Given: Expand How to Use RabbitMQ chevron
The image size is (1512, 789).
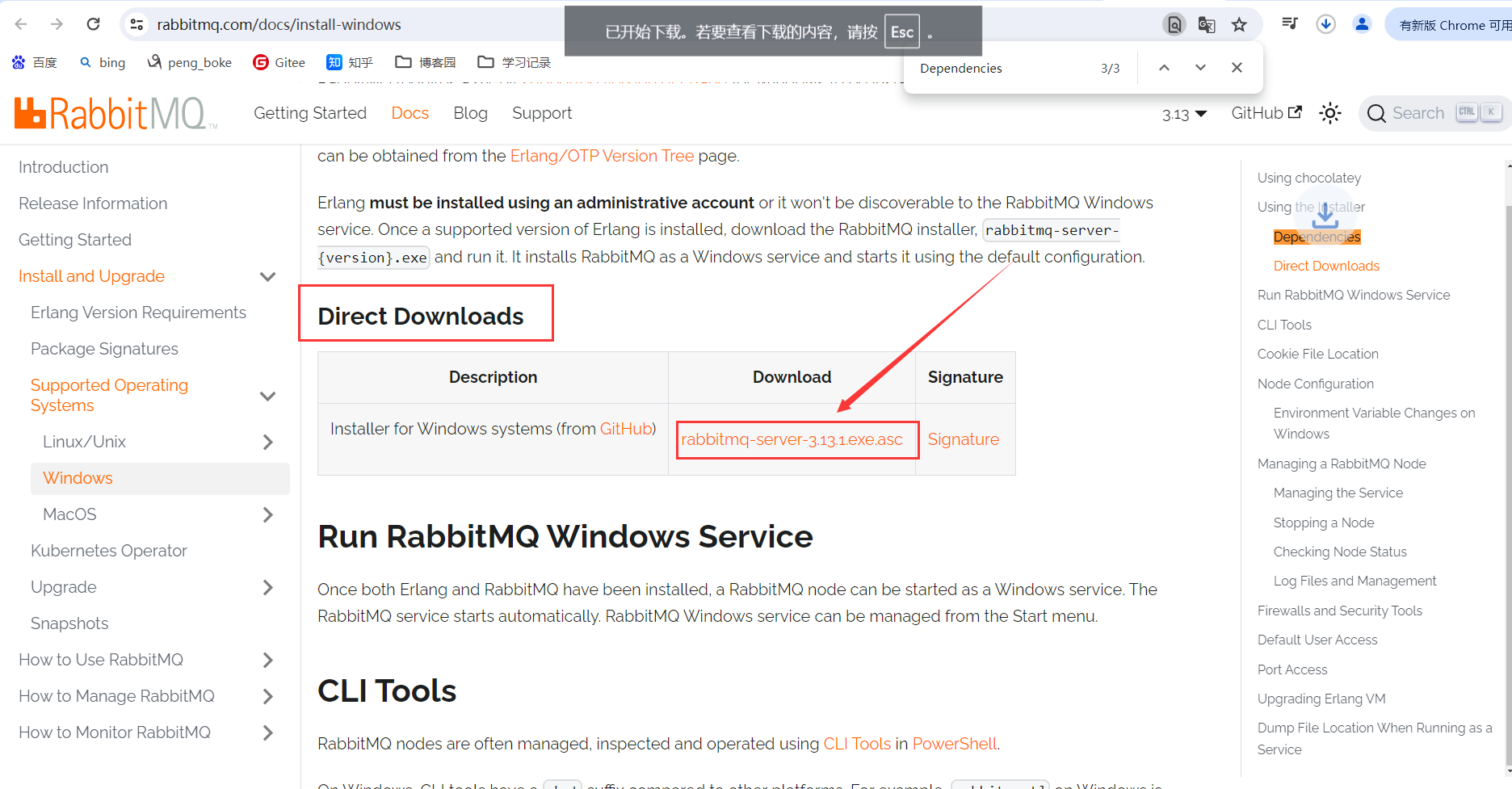Looking at the screenshot, I should point(268,660).
